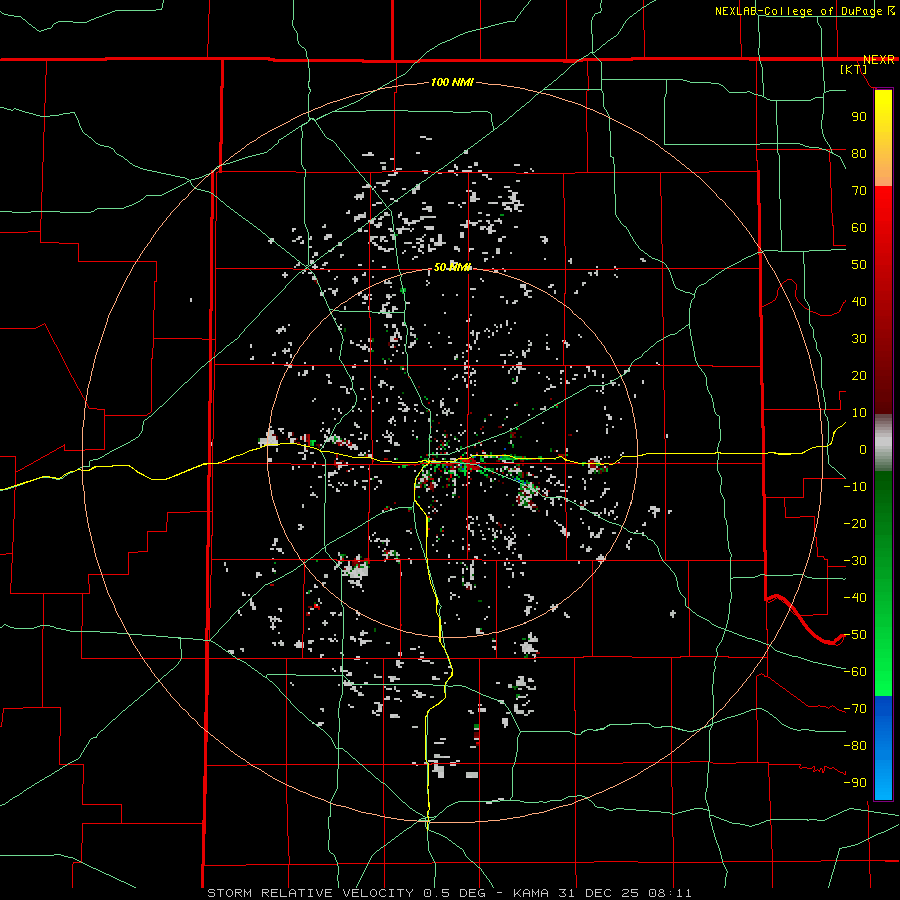Click the 40 value on the velocity scale
This screenshot has height=900, width=900.
coord(859,301)
